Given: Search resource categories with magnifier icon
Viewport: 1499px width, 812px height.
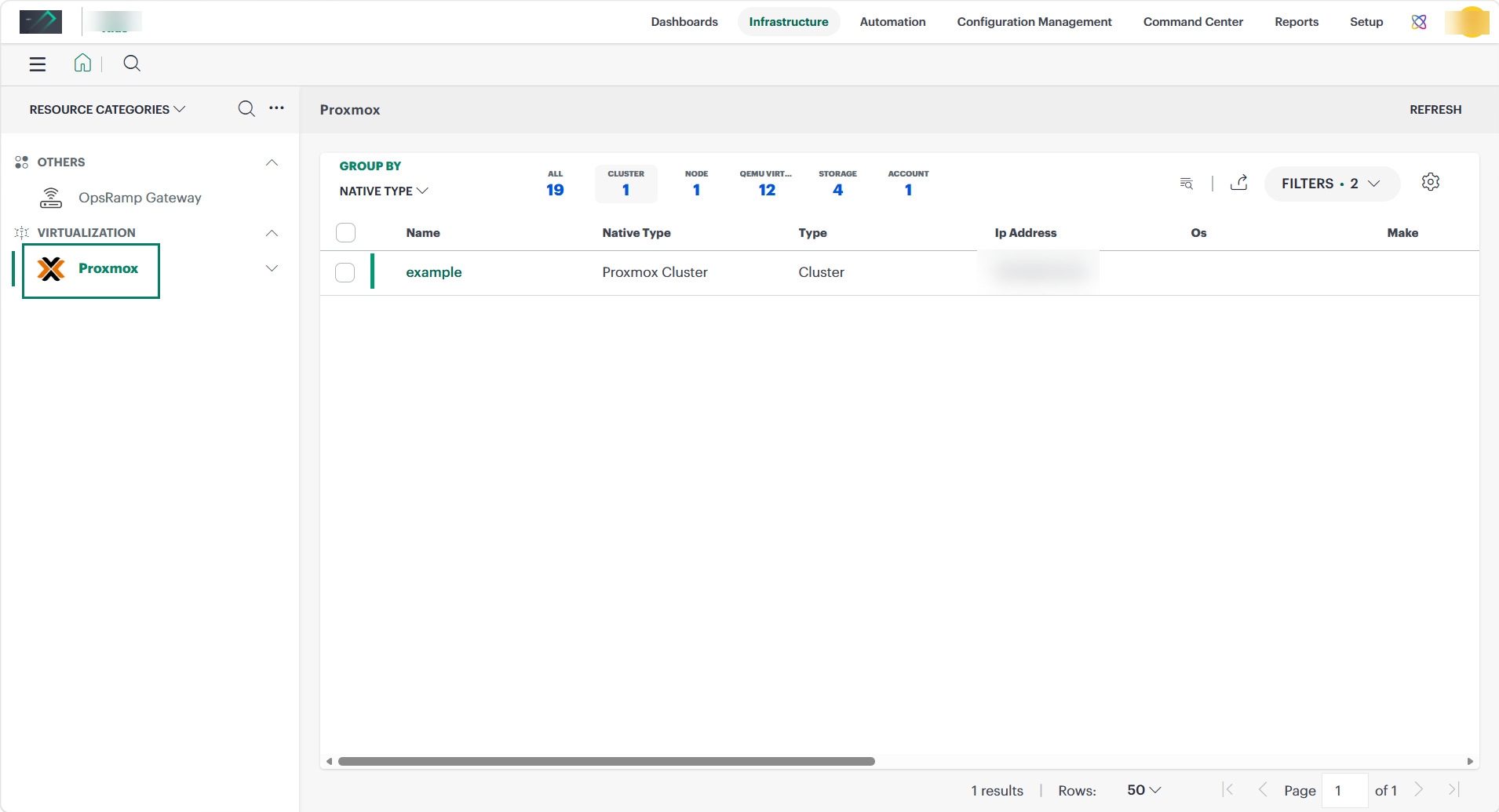Looking at the screenshot, I should [x=246, y=109].
